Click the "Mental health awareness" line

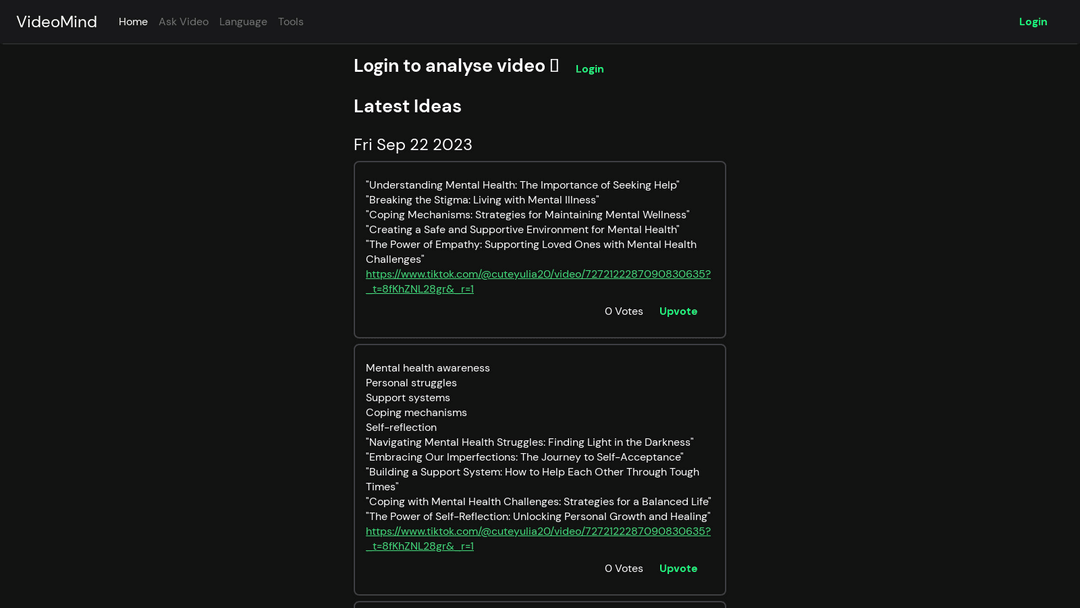[428, 368]
